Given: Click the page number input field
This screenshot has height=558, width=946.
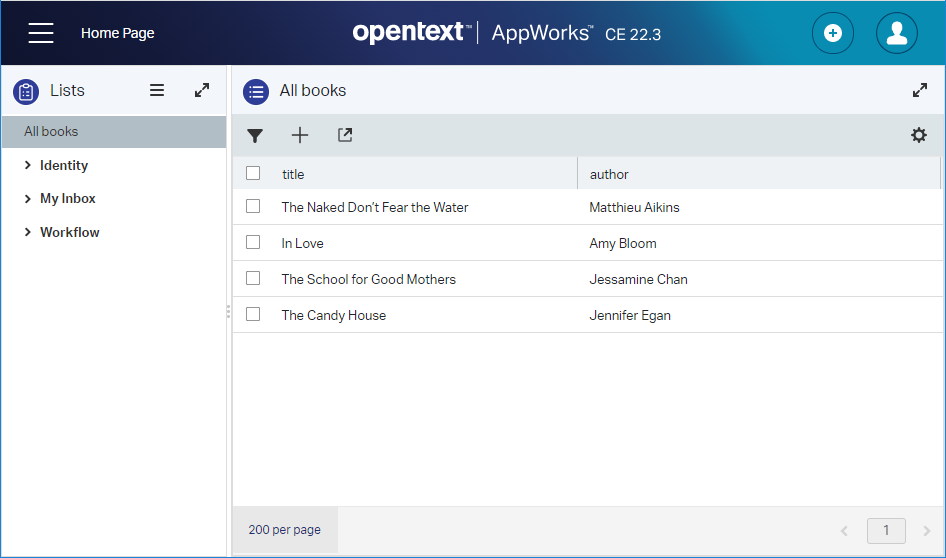Looking at the screenshot, I should pos(885,530).
